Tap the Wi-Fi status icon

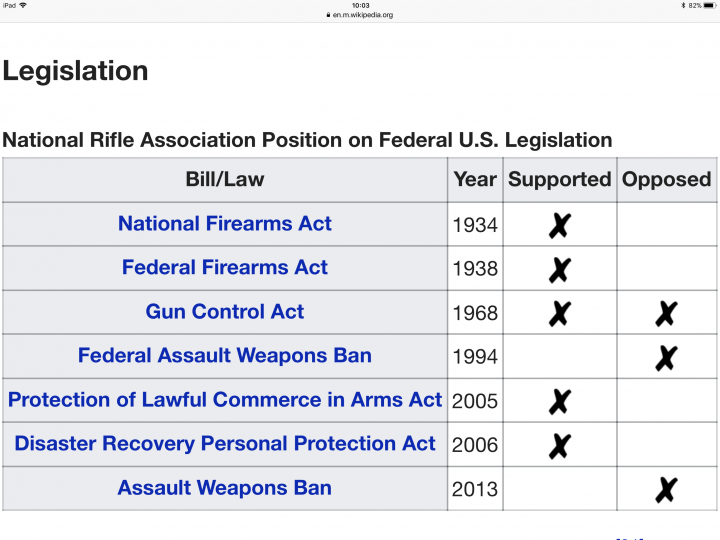coord(23,5)
